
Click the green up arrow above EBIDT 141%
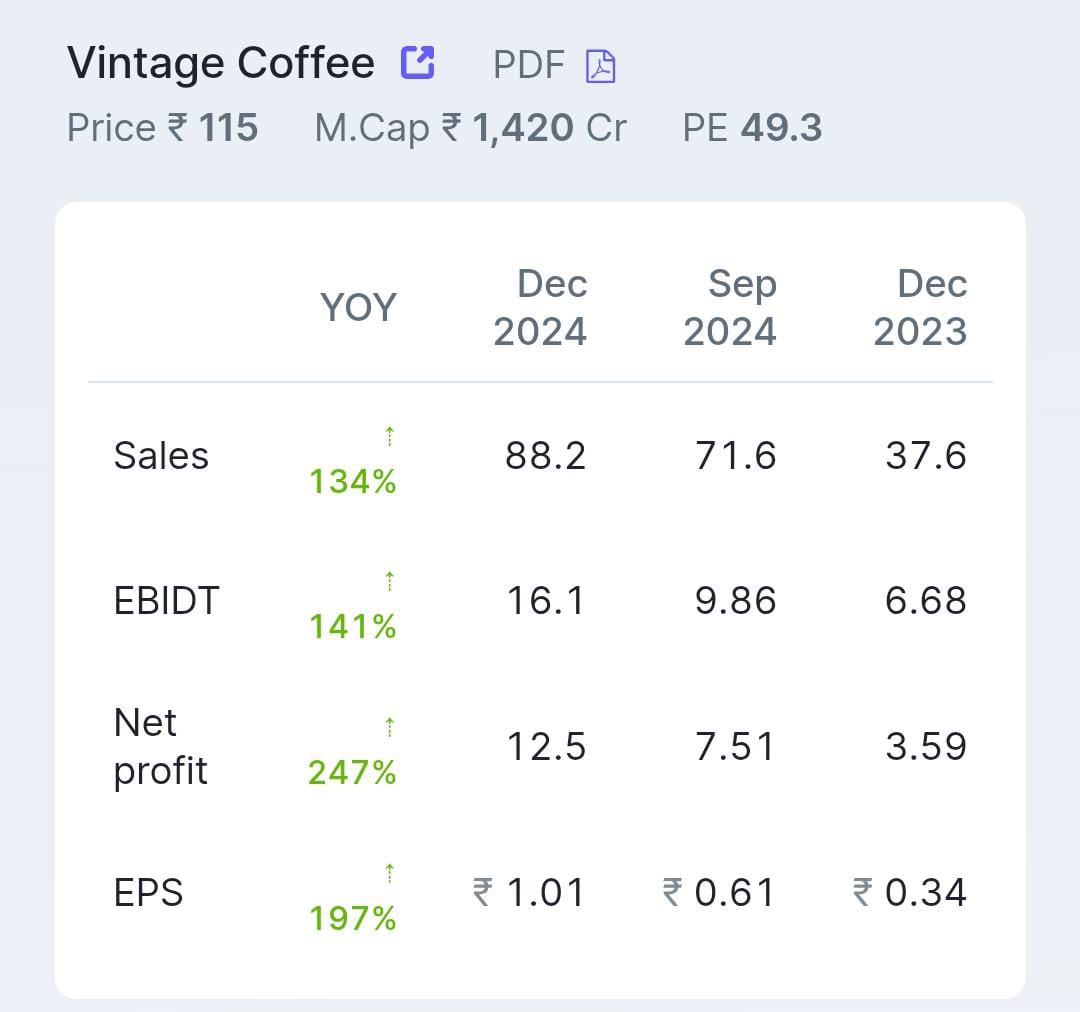pyautogui.click(x=387, y=580)
